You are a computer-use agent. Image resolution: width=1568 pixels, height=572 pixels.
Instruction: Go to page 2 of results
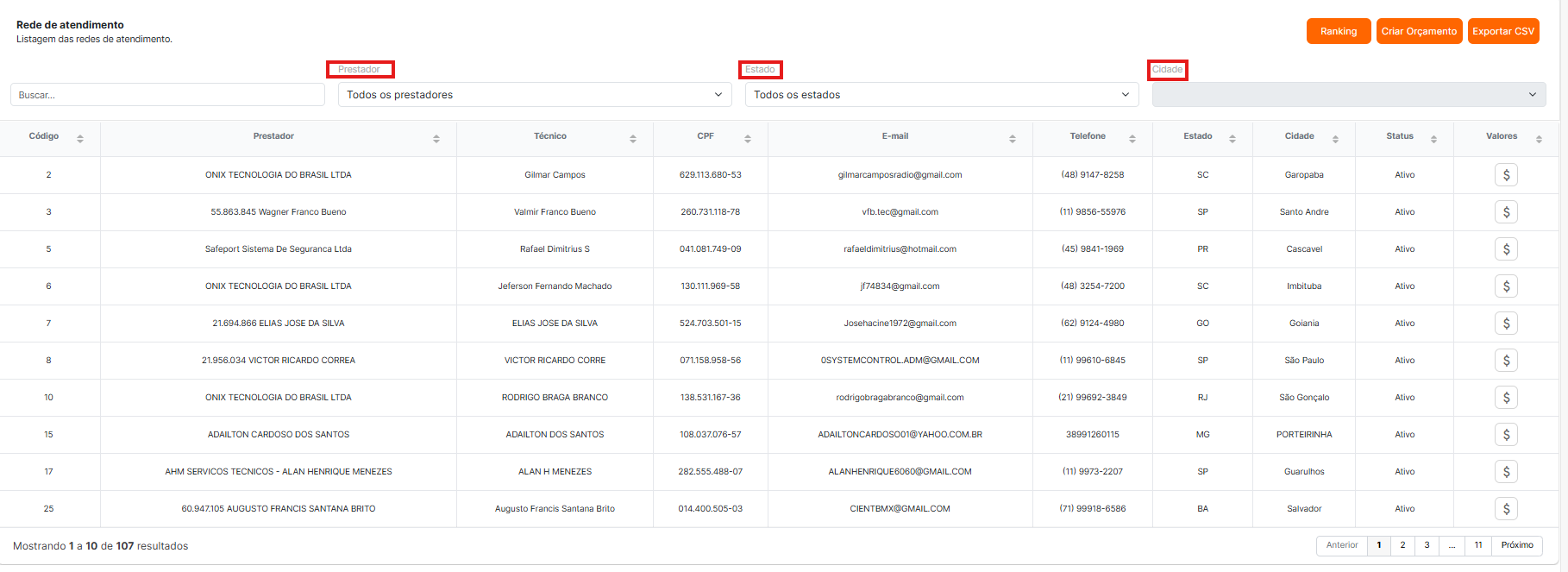[x=1402, y=545]
